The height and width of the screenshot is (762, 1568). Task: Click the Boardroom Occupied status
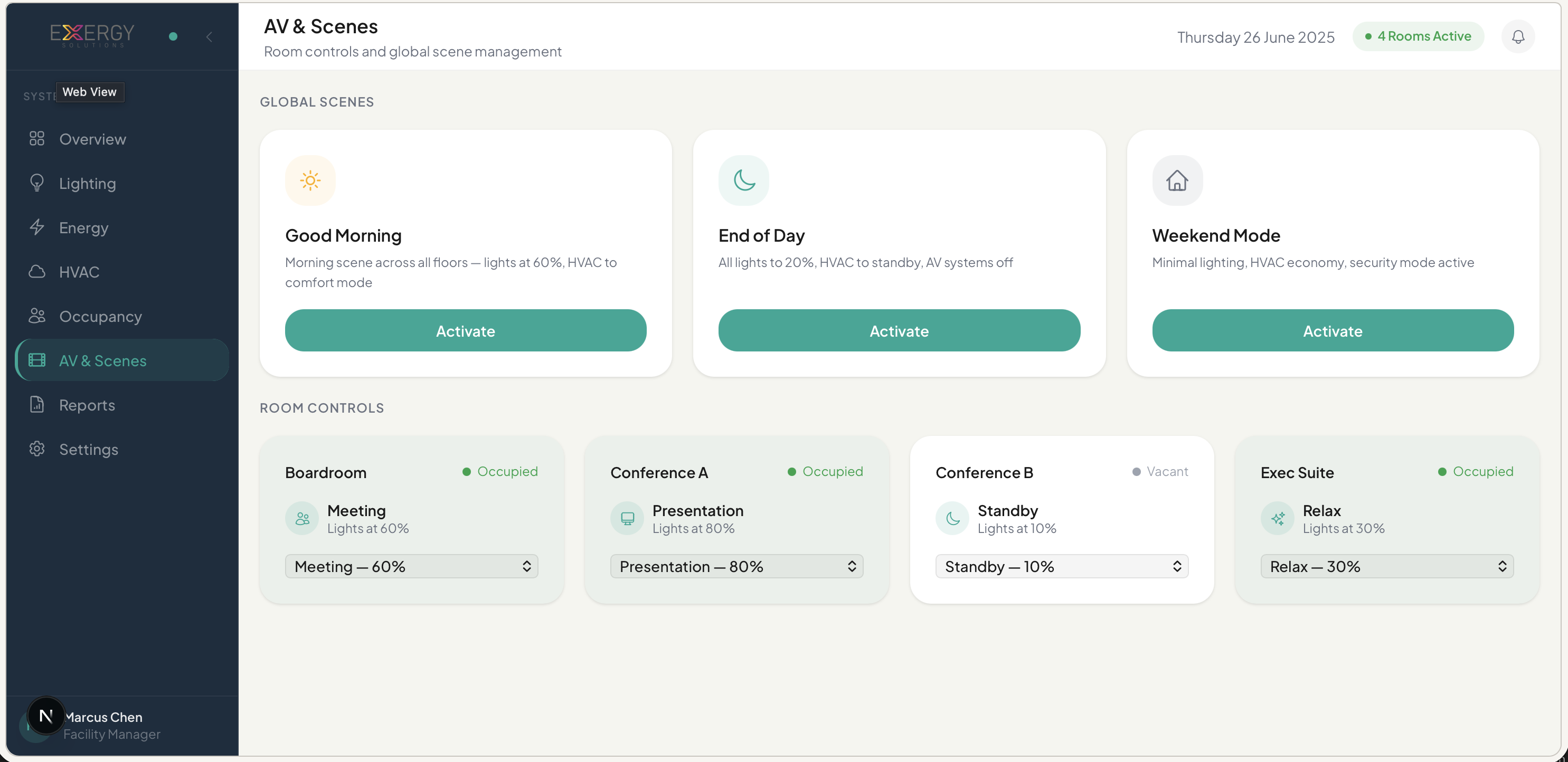click(500, 471)
